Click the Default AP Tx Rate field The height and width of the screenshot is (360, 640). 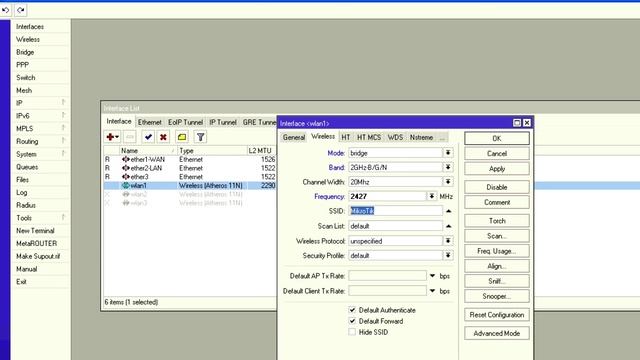387,276
